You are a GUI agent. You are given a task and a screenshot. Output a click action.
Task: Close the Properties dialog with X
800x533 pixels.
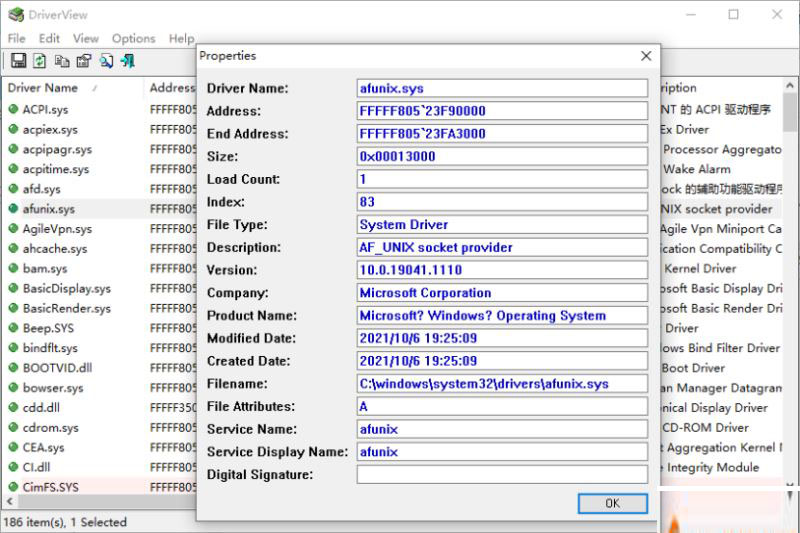[x=646, y=56]
